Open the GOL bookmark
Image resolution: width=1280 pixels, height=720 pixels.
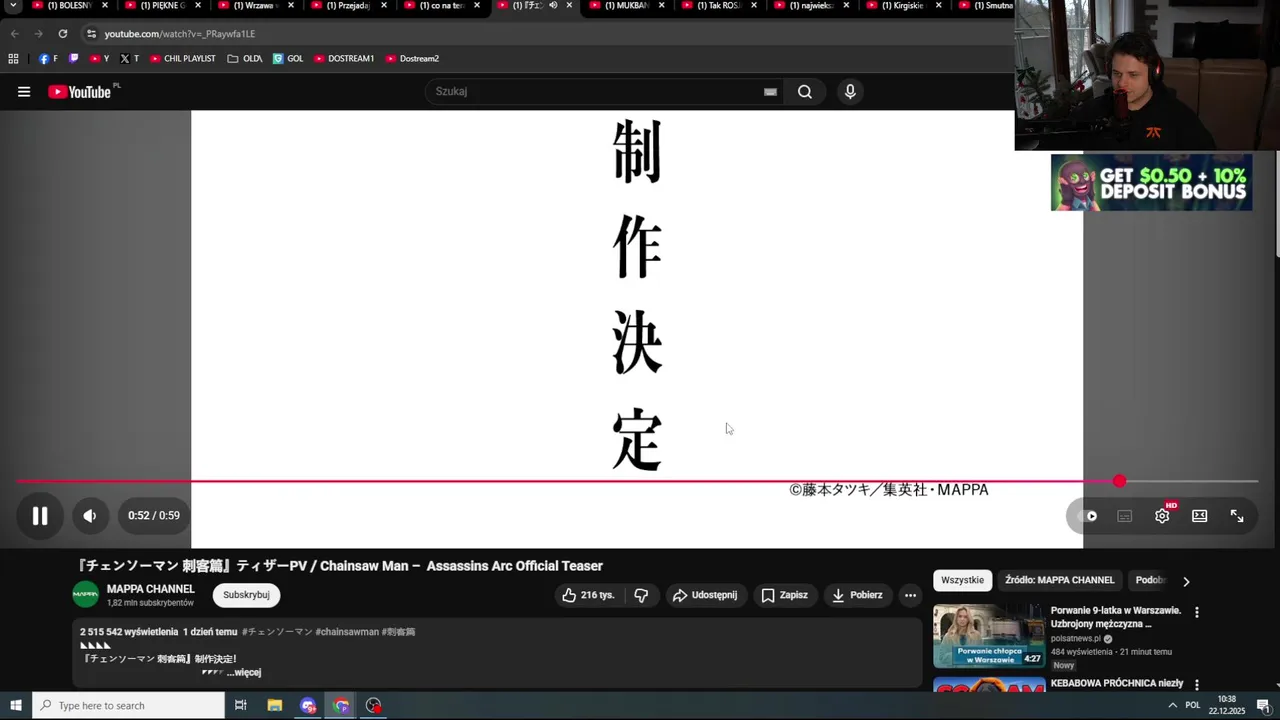tap(288, 59)
